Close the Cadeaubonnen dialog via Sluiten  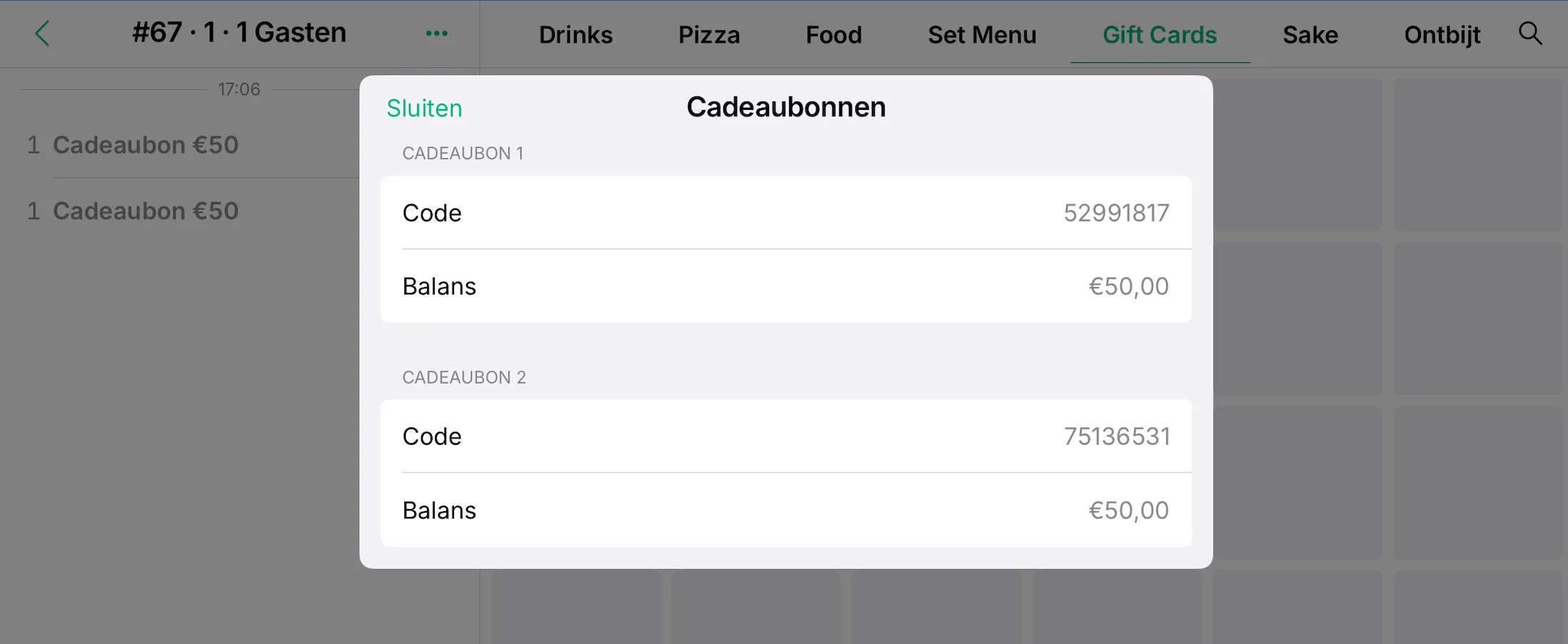(x=424, y=108)
